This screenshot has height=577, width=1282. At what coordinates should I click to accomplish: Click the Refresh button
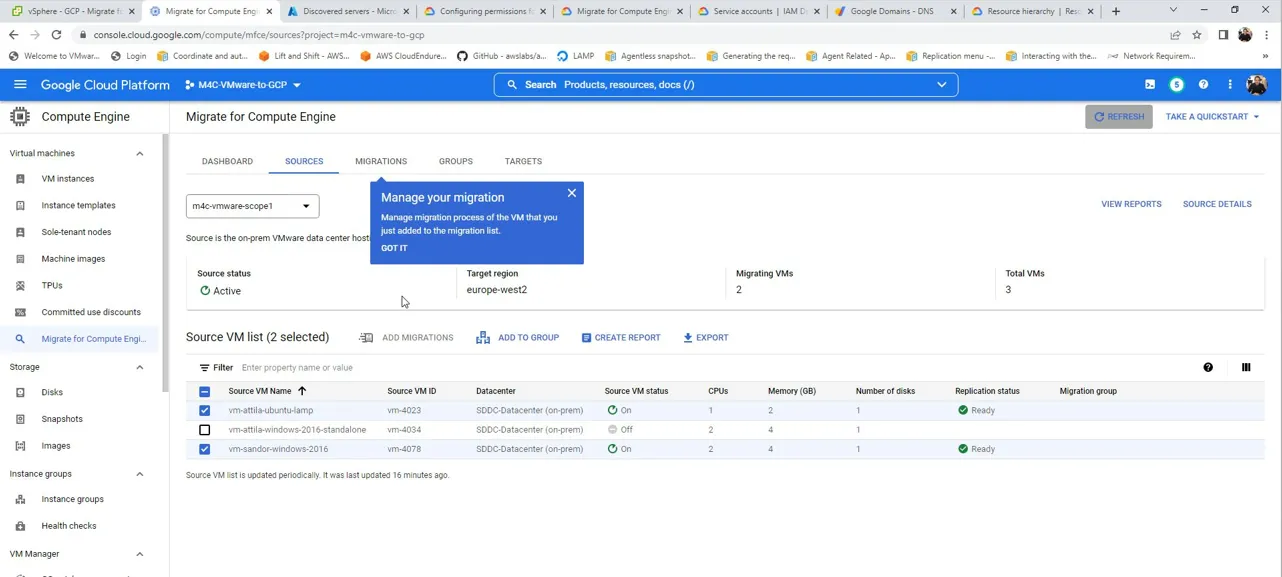pos(1119,117)
